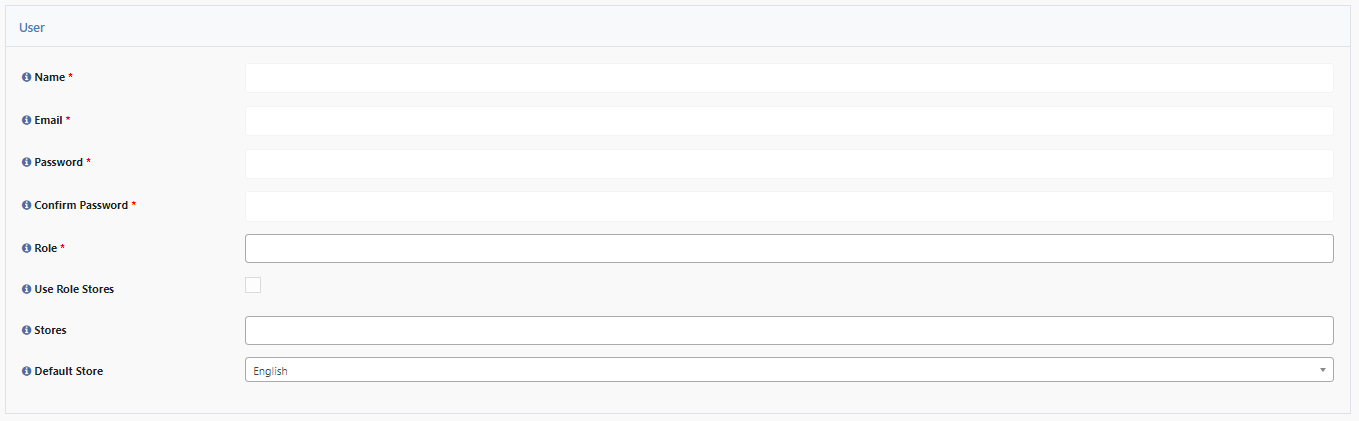Click the Default Store dropdown arrow
1359x421 pixels.
tap(1323, 370)
